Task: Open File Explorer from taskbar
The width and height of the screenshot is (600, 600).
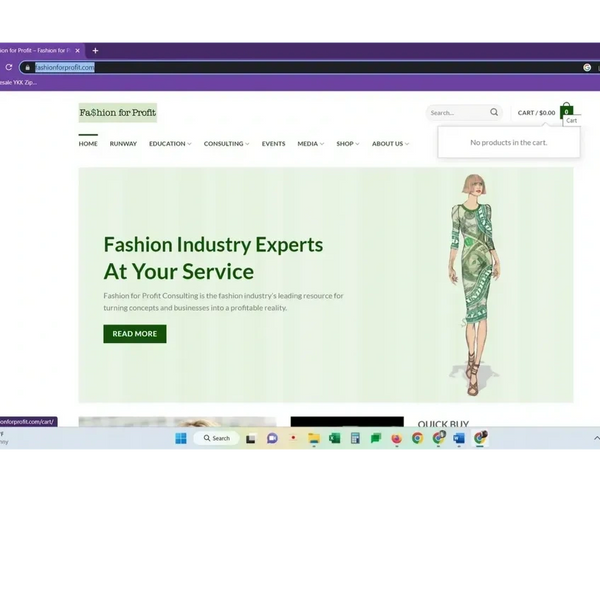Action: (314, 438)
